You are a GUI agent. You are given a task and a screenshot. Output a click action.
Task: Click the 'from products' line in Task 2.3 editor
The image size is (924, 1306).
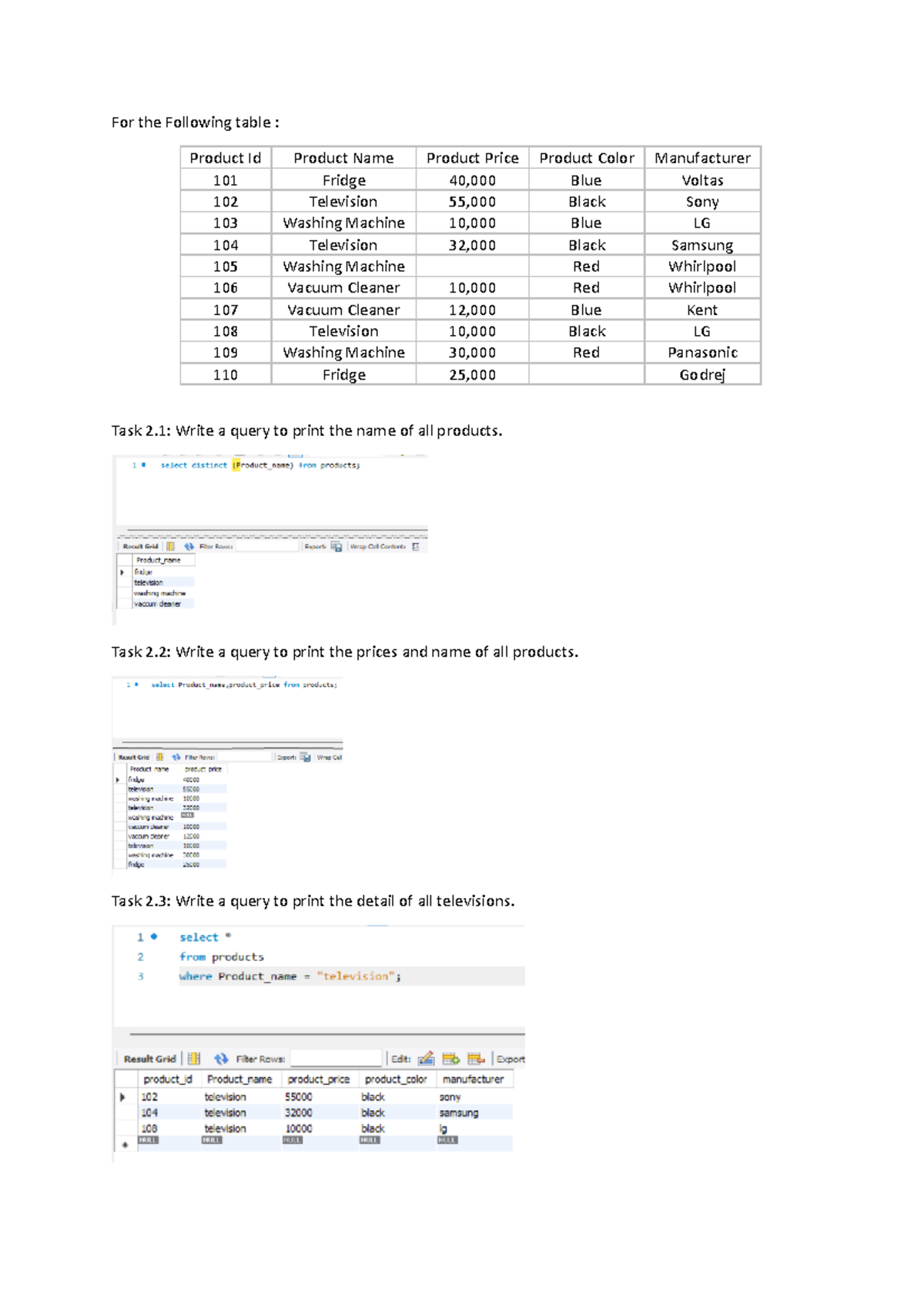pos(222,956)
